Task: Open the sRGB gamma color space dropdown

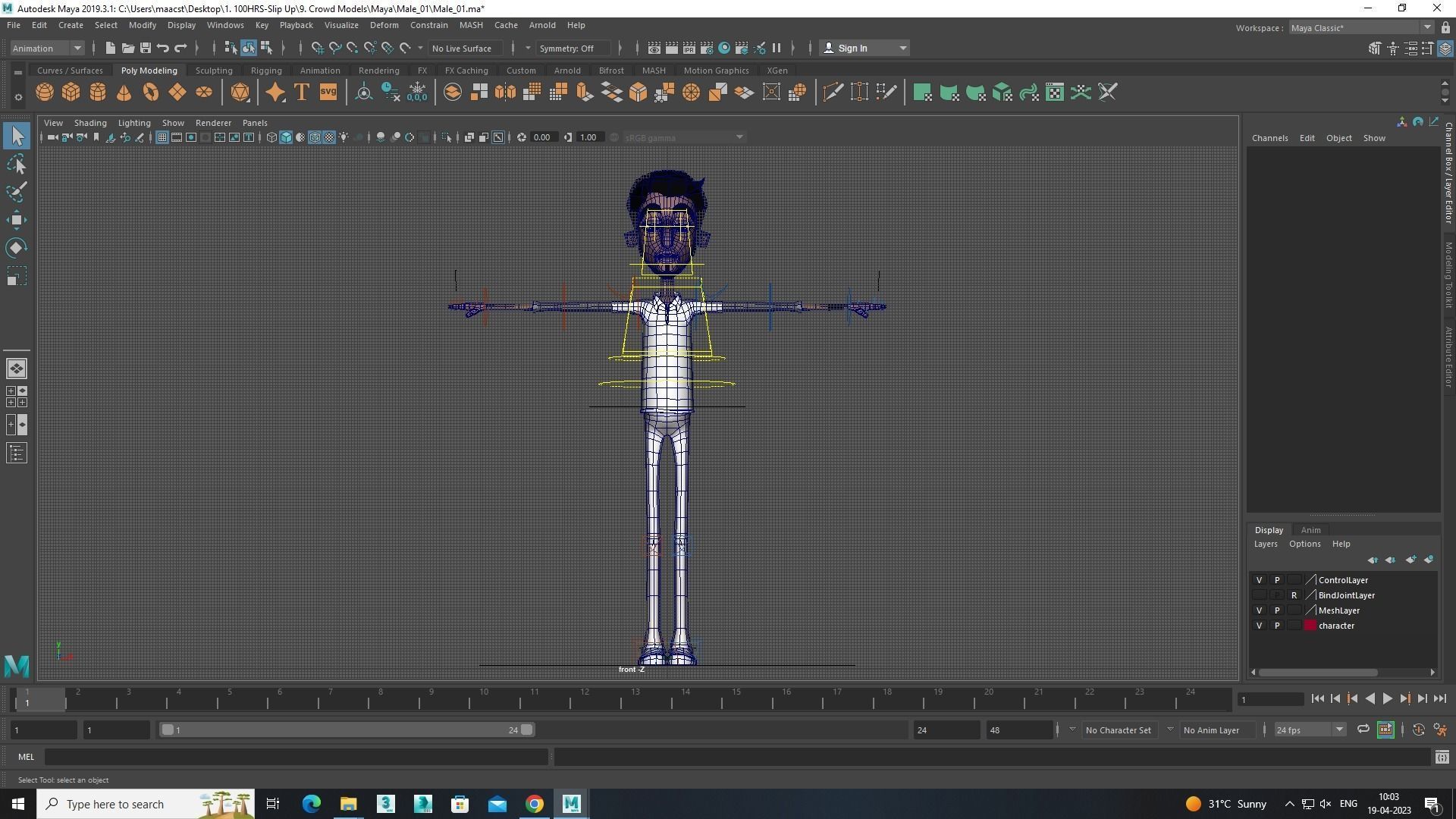Action: click(x=684, y=137)
